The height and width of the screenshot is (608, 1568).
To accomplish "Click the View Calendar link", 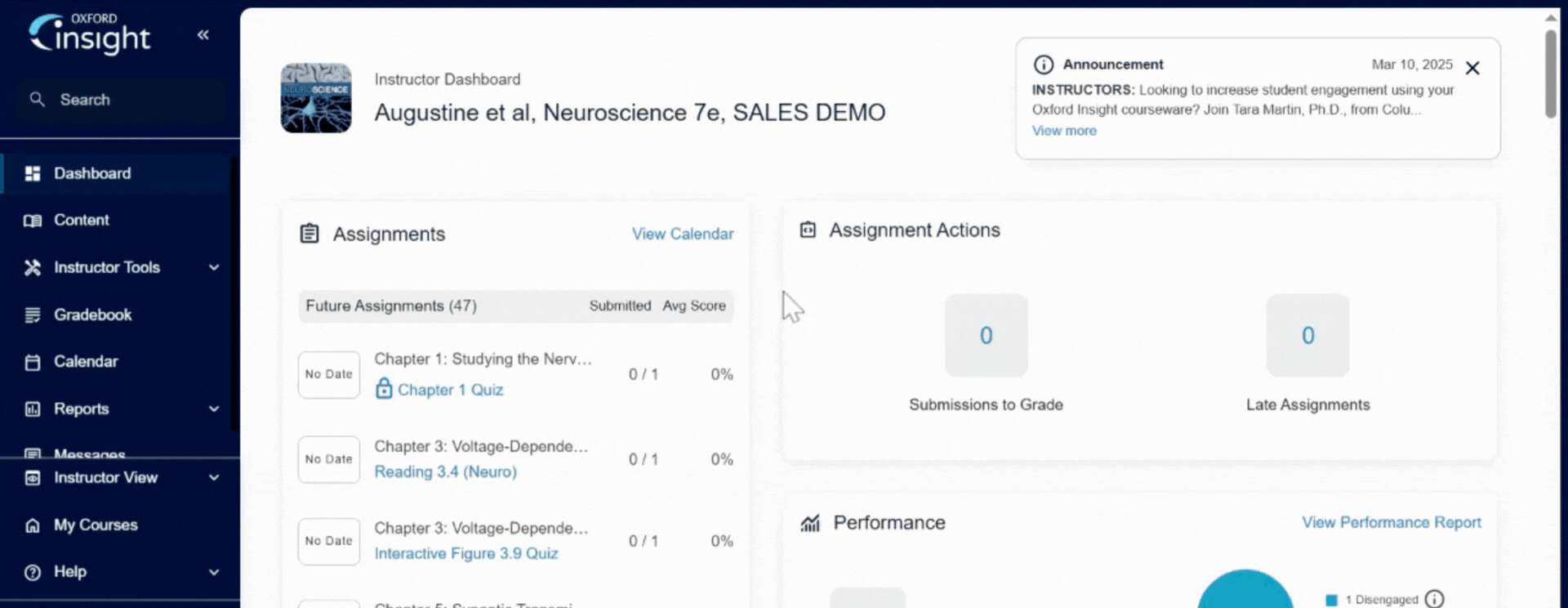I will [683, 234].
